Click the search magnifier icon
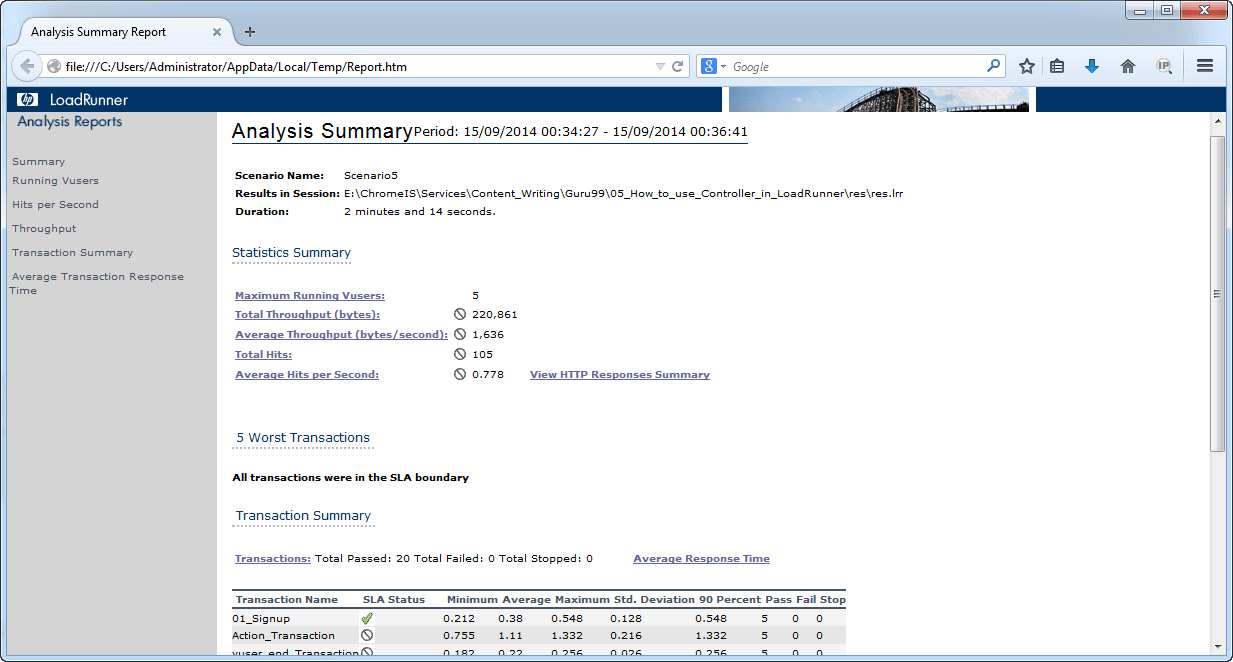 (x=993, y=66)
